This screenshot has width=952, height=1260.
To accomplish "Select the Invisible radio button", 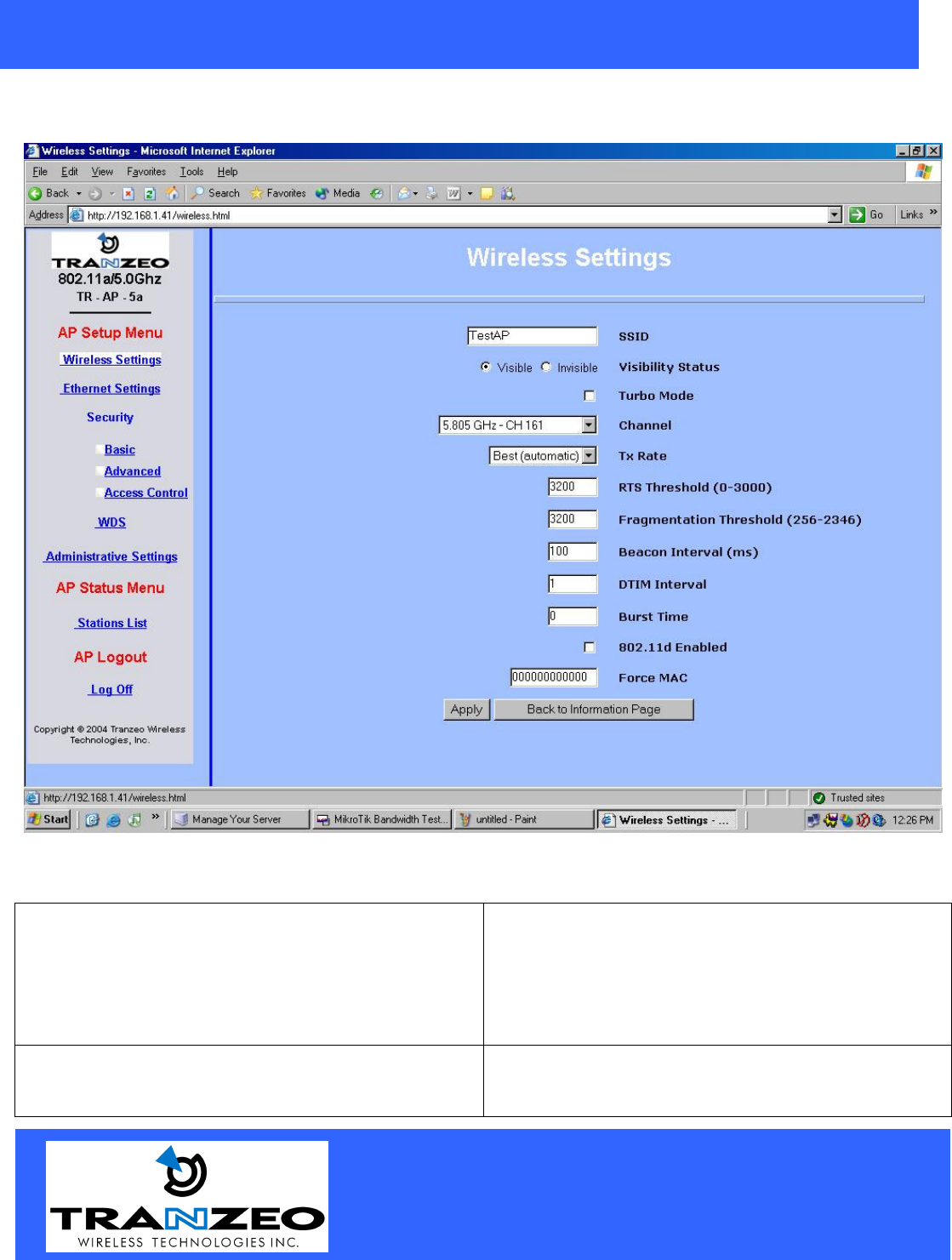I will point(546,368).
